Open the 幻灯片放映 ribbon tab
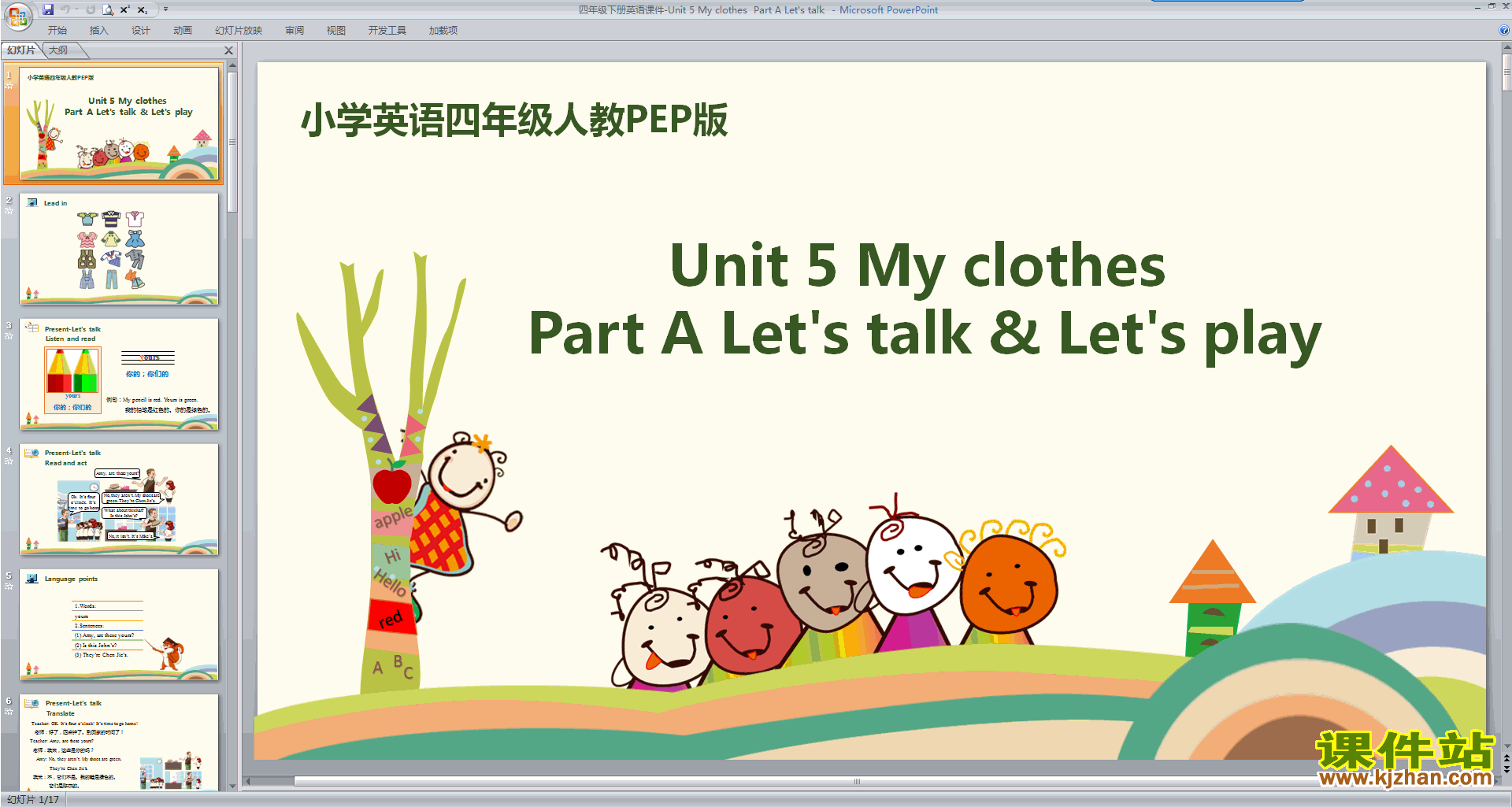Screen dimensions: 1512x807 coord(239,31)
